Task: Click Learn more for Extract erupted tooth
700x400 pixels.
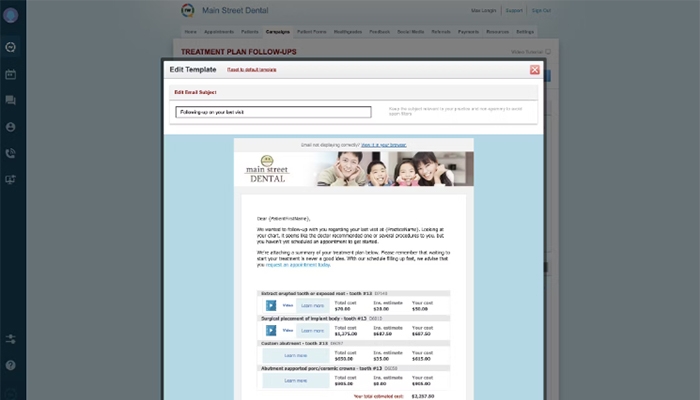Action: pyautogui.click(x=312, y=306)
